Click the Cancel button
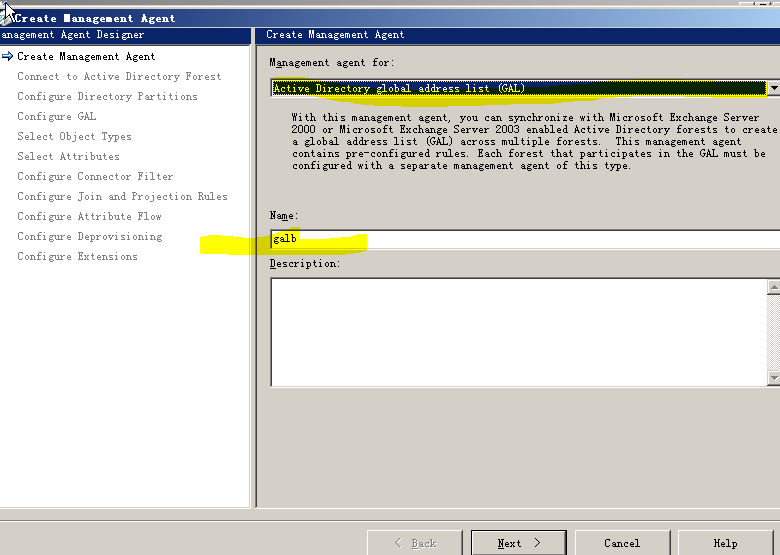 (x=622, y=543)
